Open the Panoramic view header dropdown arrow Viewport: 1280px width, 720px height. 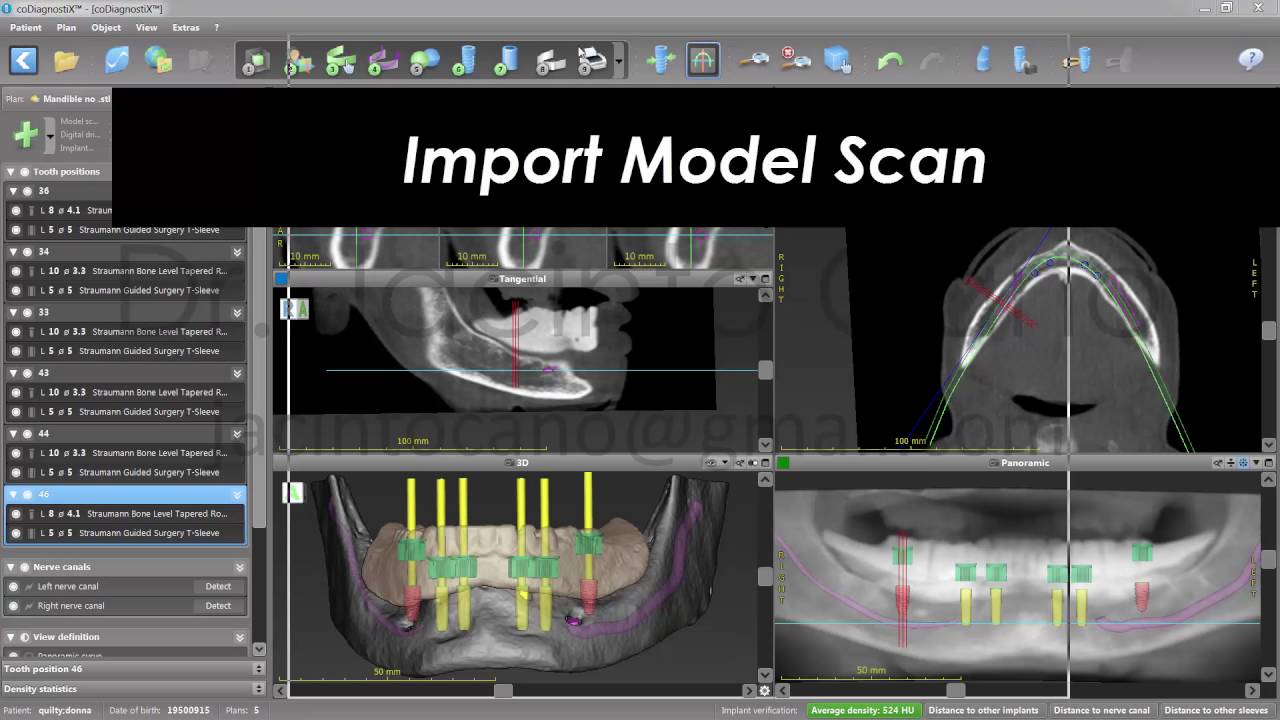[x=1255, y=463]
